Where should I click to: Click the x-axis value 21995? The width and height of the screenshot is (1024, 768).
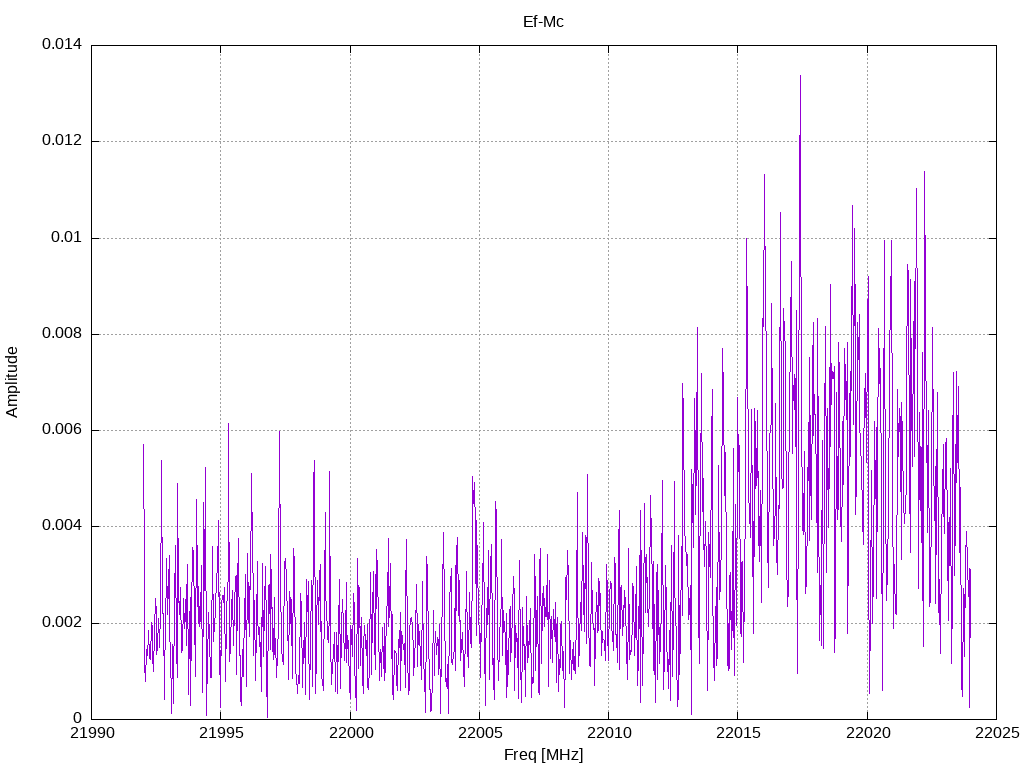click(x=221, y=733)
